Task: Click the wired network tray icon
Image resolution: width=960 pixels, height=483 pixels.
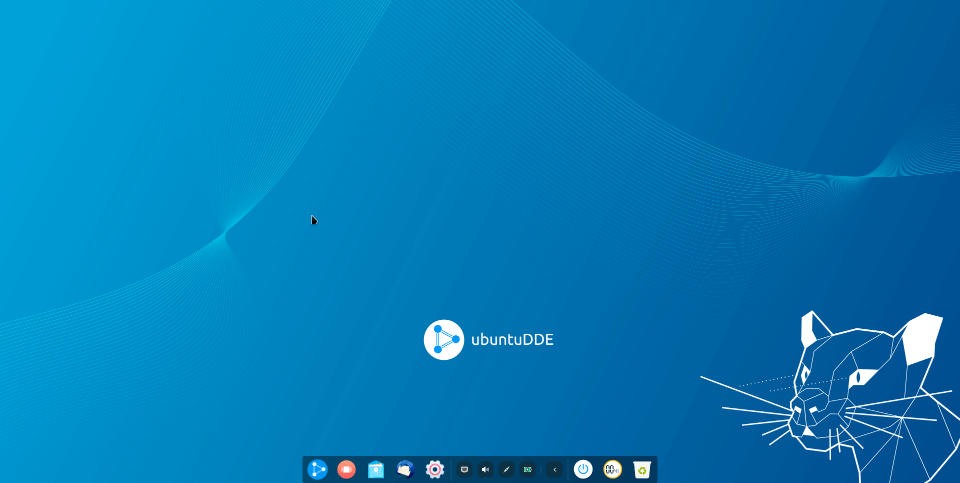Action: coord(464,470)
